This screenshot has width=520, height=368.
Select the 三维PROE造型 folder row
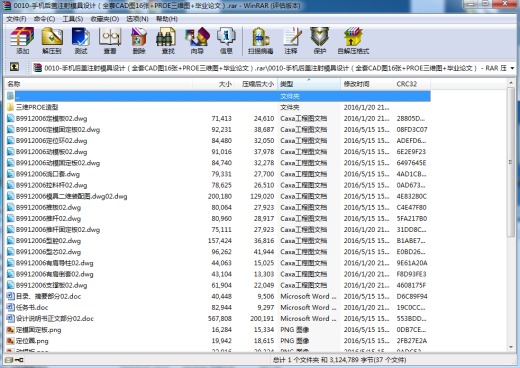[x=218, y=107]
